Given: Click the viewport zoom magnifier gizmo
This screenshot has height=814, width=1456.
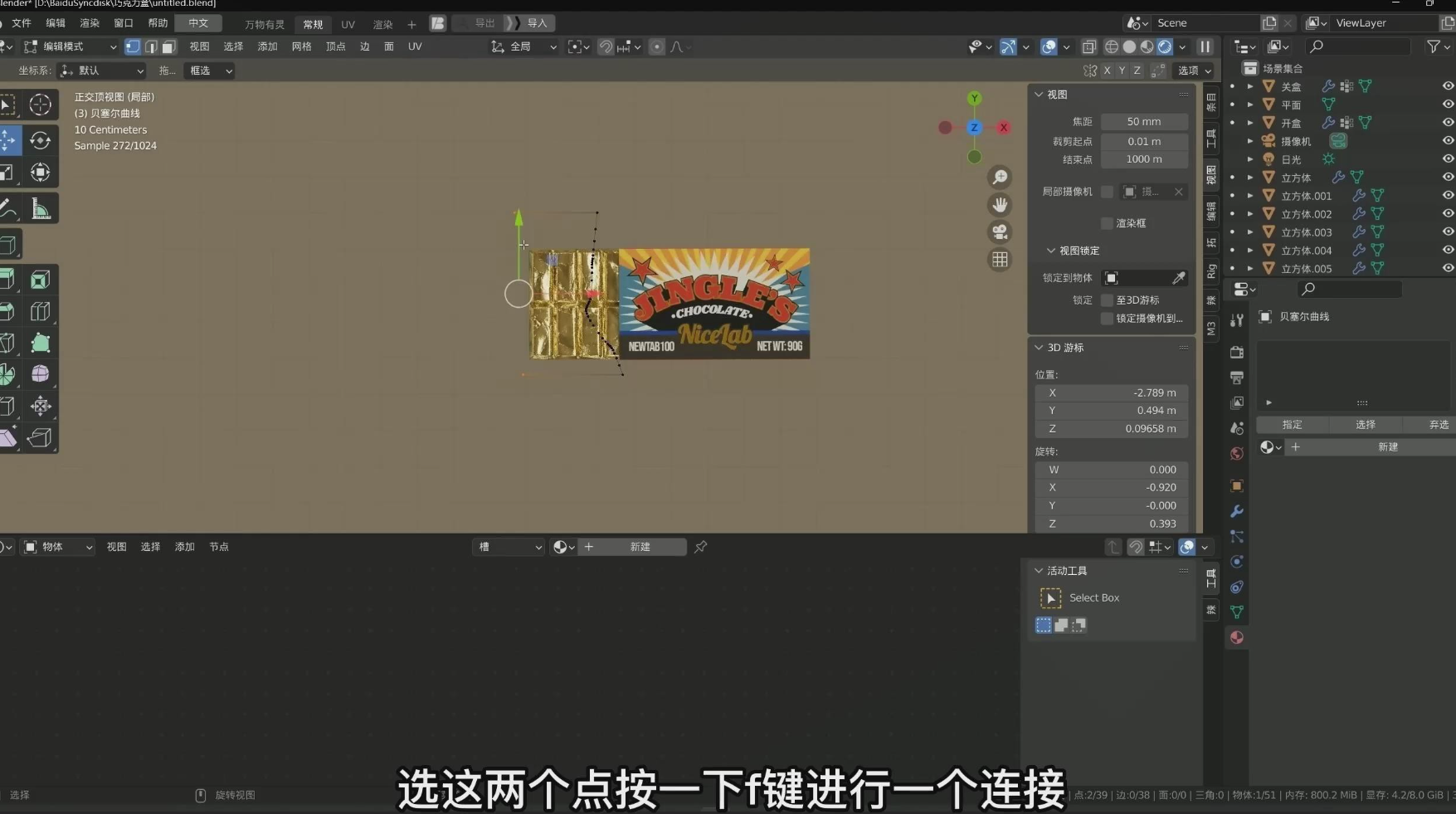Looking at the screenshot, I should click(x=1000, y=178).
